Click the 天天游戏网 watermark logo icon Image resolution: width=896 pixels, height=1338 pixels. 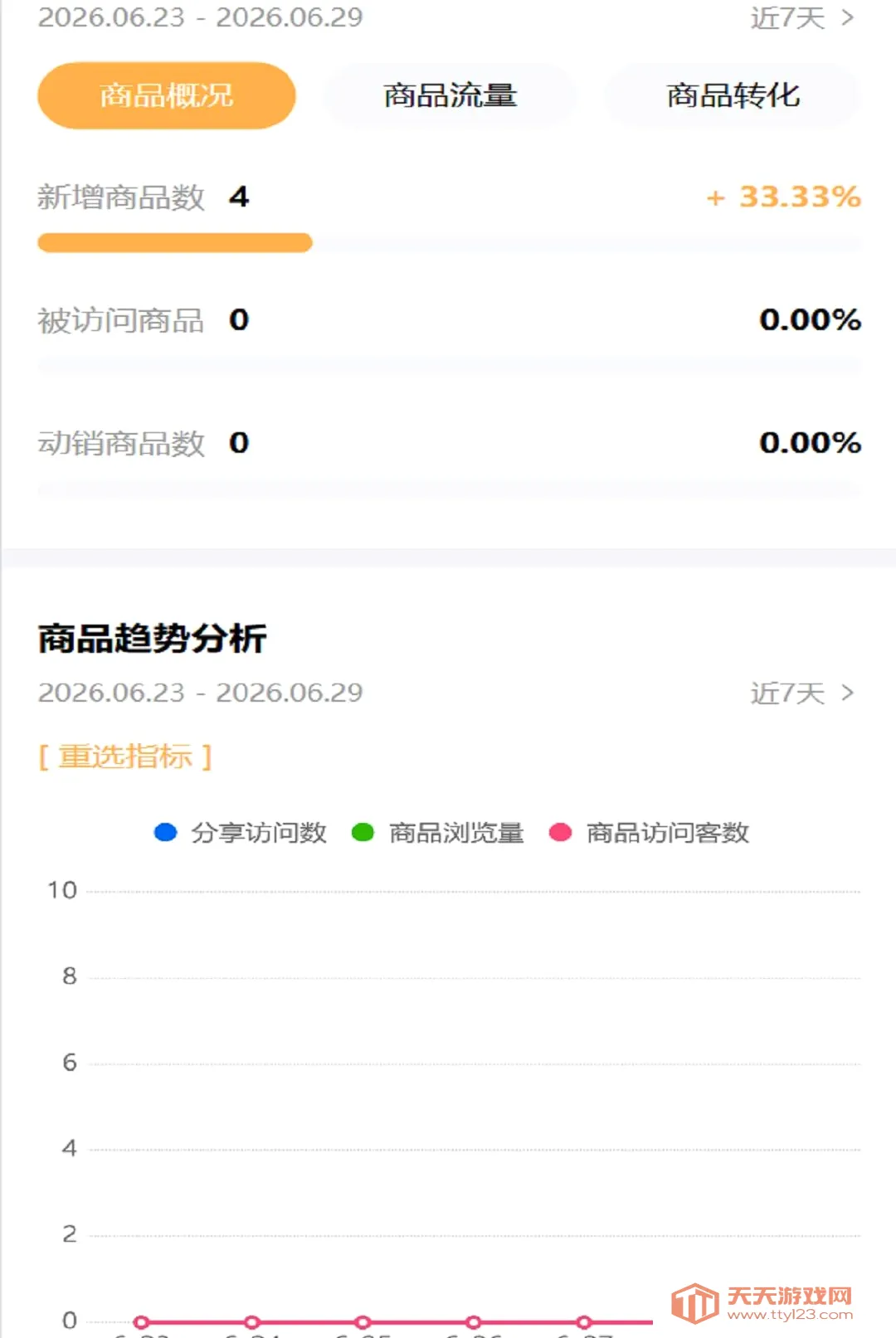695,1303
